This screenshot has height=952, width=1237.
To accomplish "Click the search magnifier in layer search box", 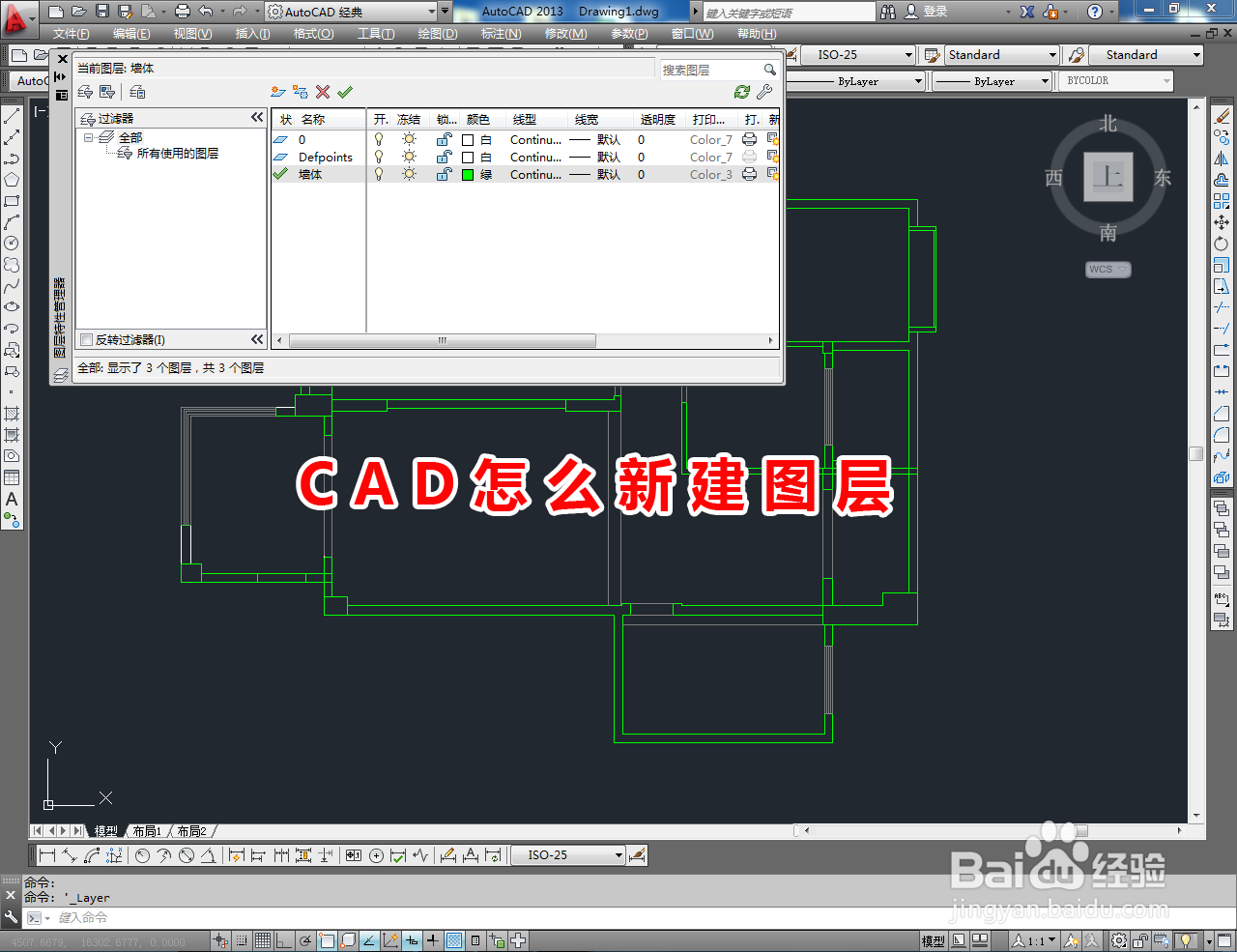I will (769, 70).
